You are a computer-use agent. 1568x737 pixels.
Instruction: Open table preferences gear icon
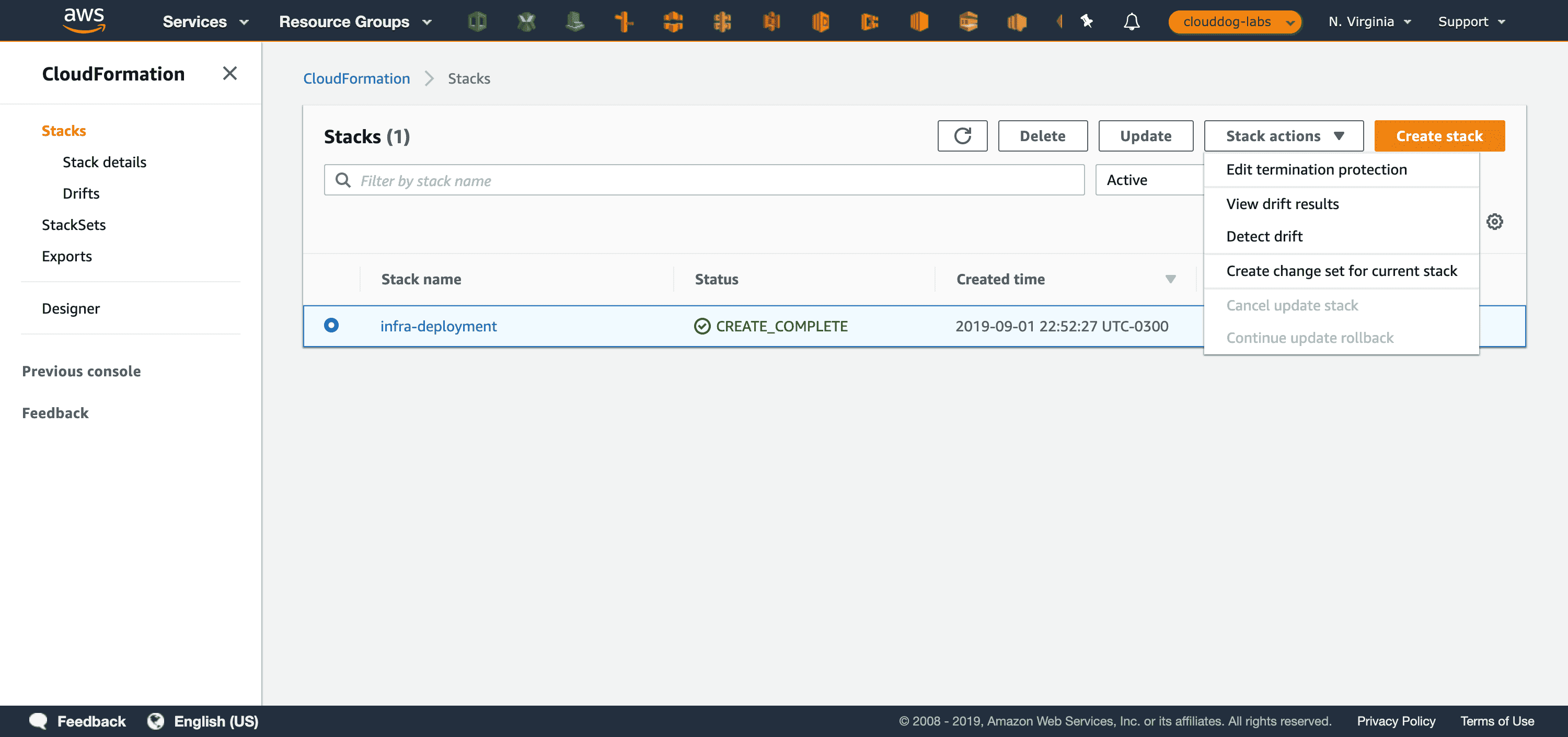click(x=1494, y=222)
